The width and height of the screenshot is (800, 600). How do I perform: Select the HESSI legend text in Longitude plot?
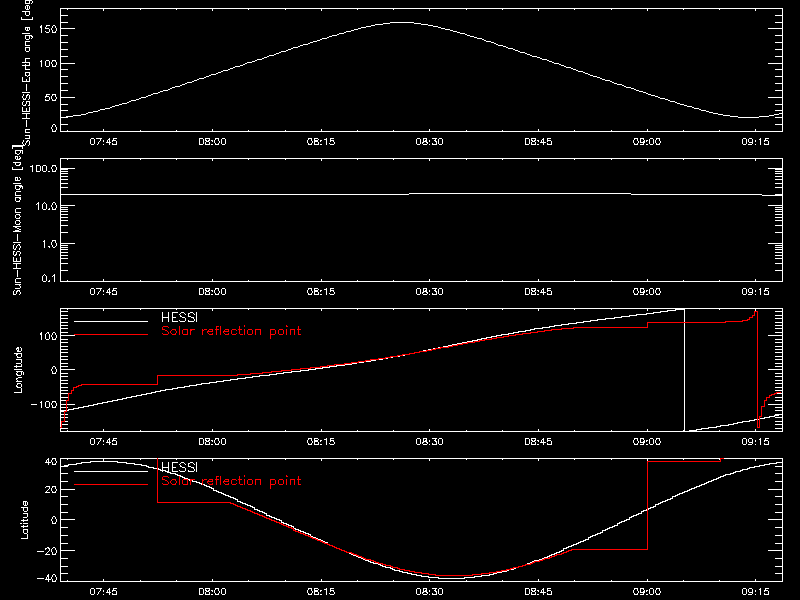click(x=179, y=317)
